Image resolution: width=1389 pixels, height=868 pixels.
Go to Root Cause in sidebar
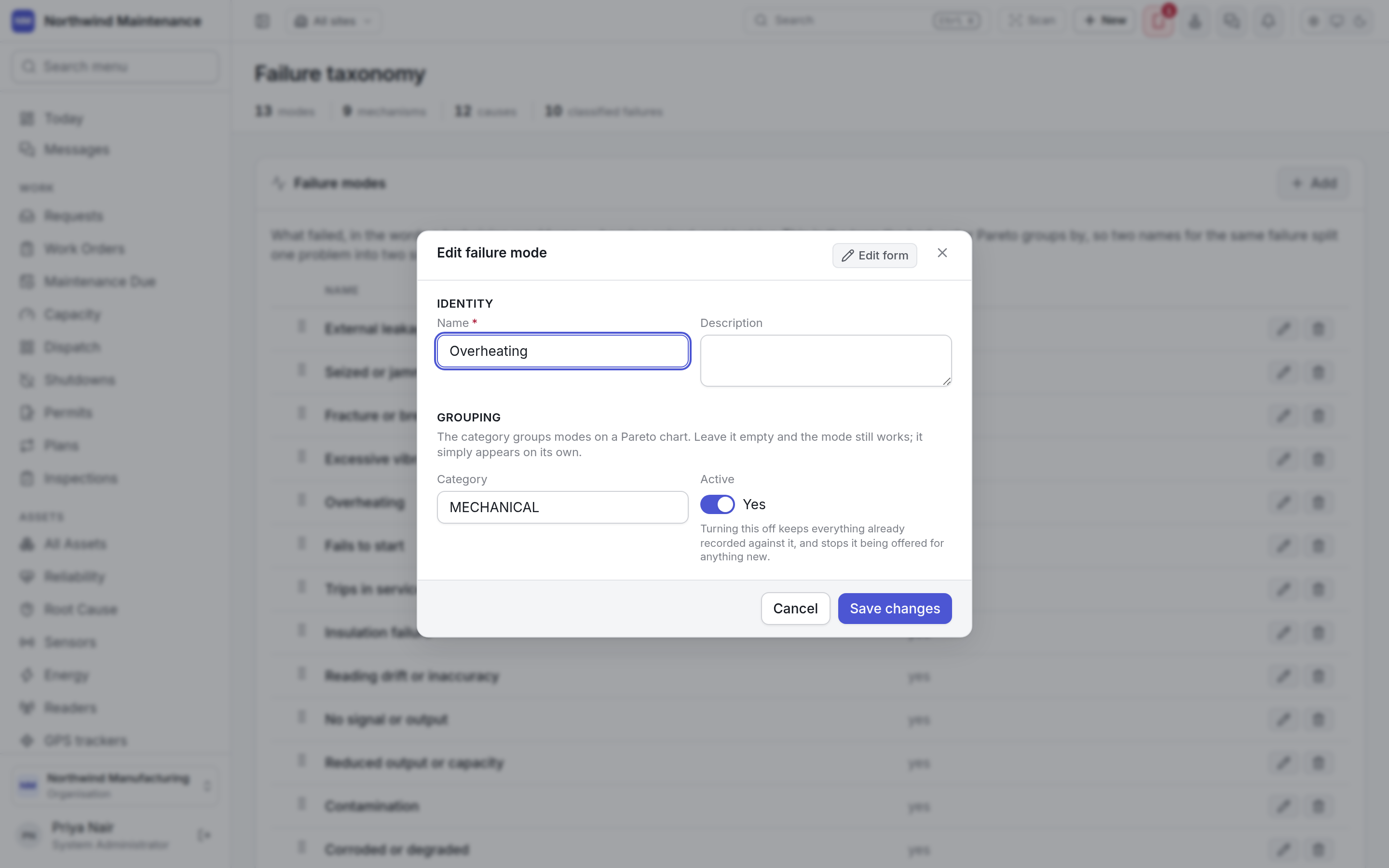[81, 609]
